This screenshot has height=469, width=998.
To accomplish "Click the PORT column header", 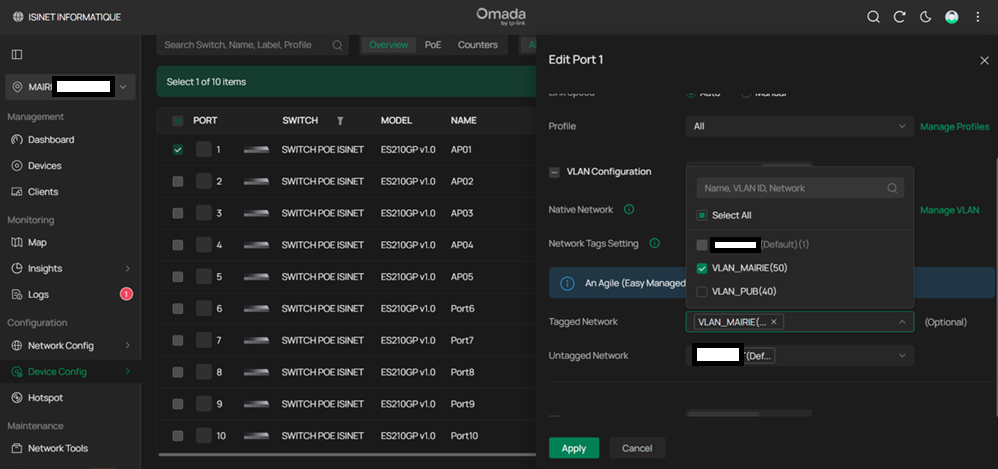I will tap(206, 121).
